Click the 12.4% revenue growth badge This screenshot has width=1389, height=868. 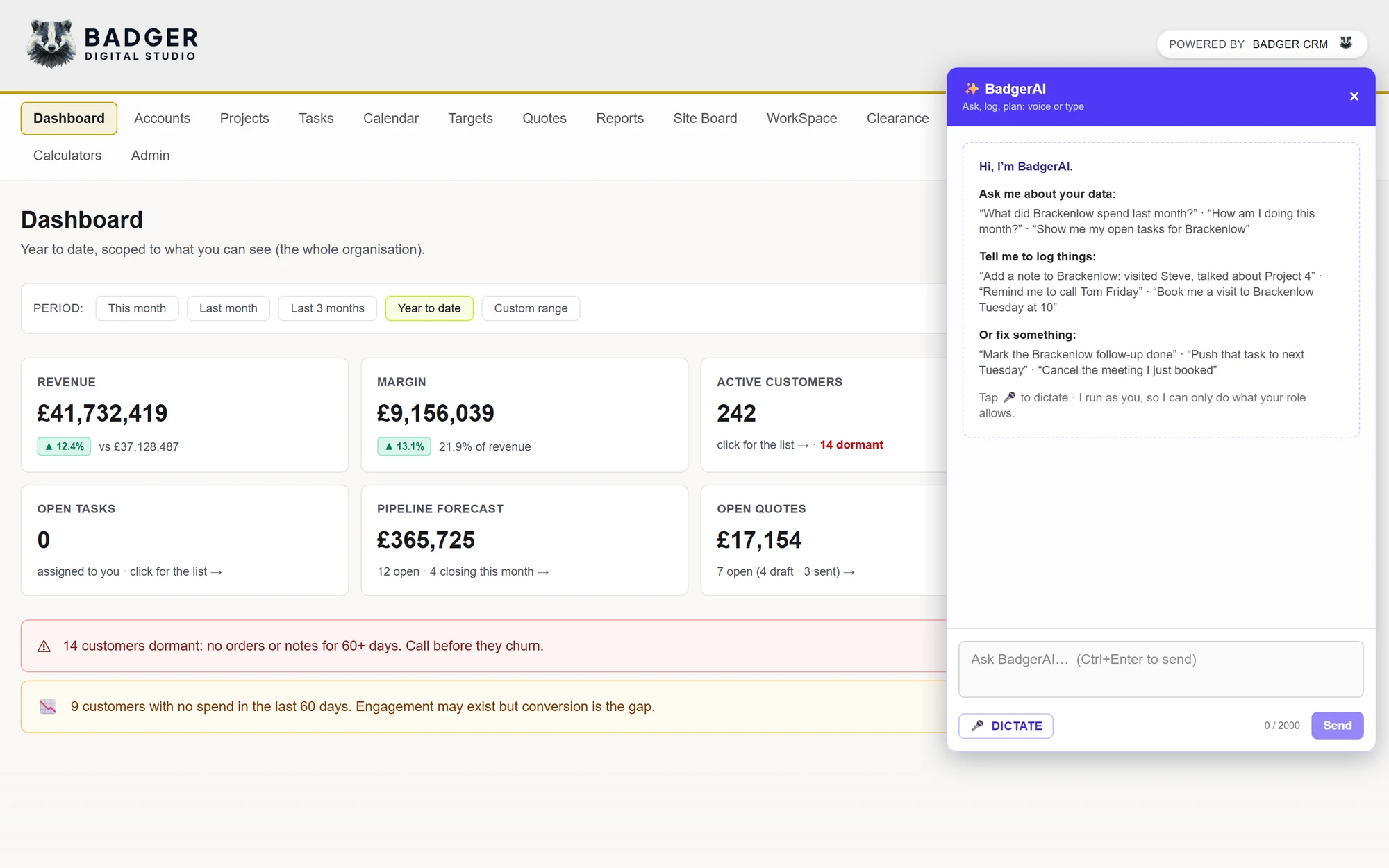pyautogui.click(x=64, y=446)
